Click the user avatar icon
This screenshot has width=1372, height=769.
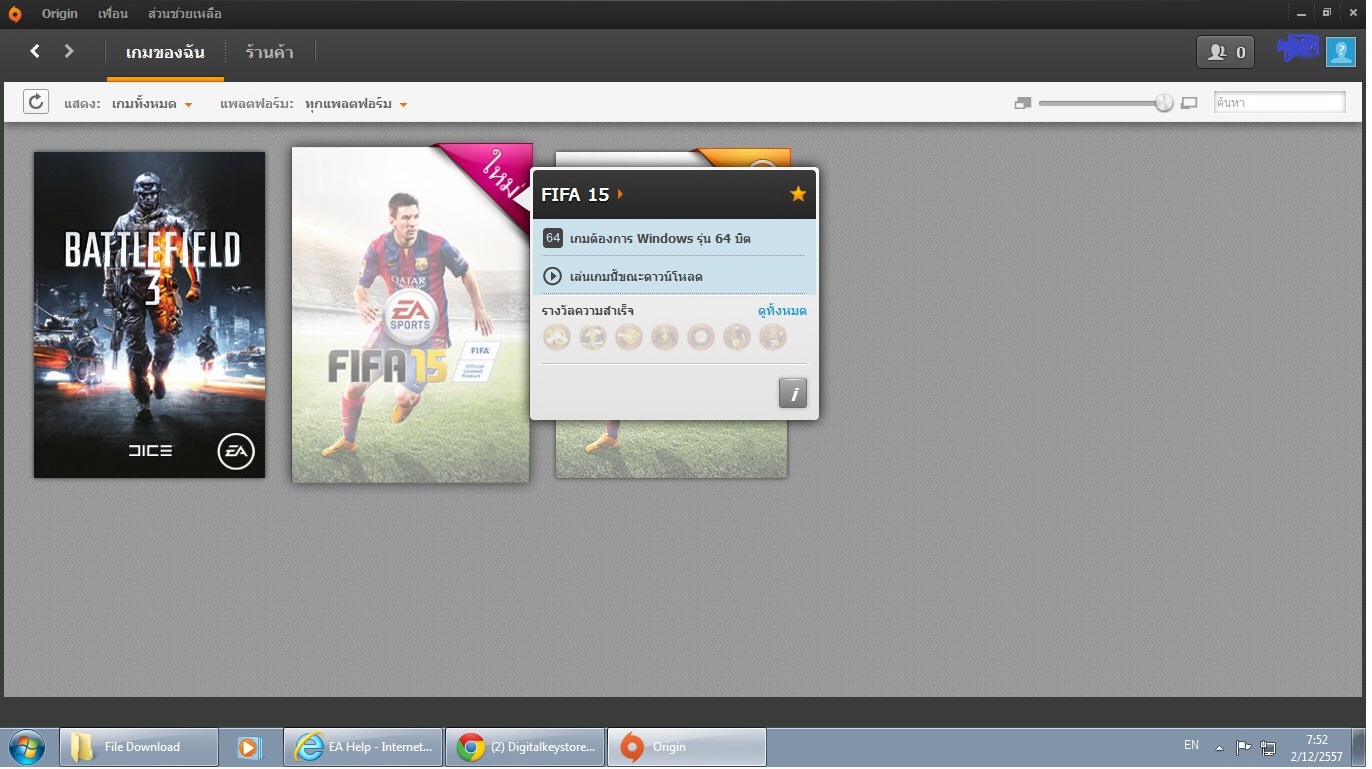click(1340, 52)
